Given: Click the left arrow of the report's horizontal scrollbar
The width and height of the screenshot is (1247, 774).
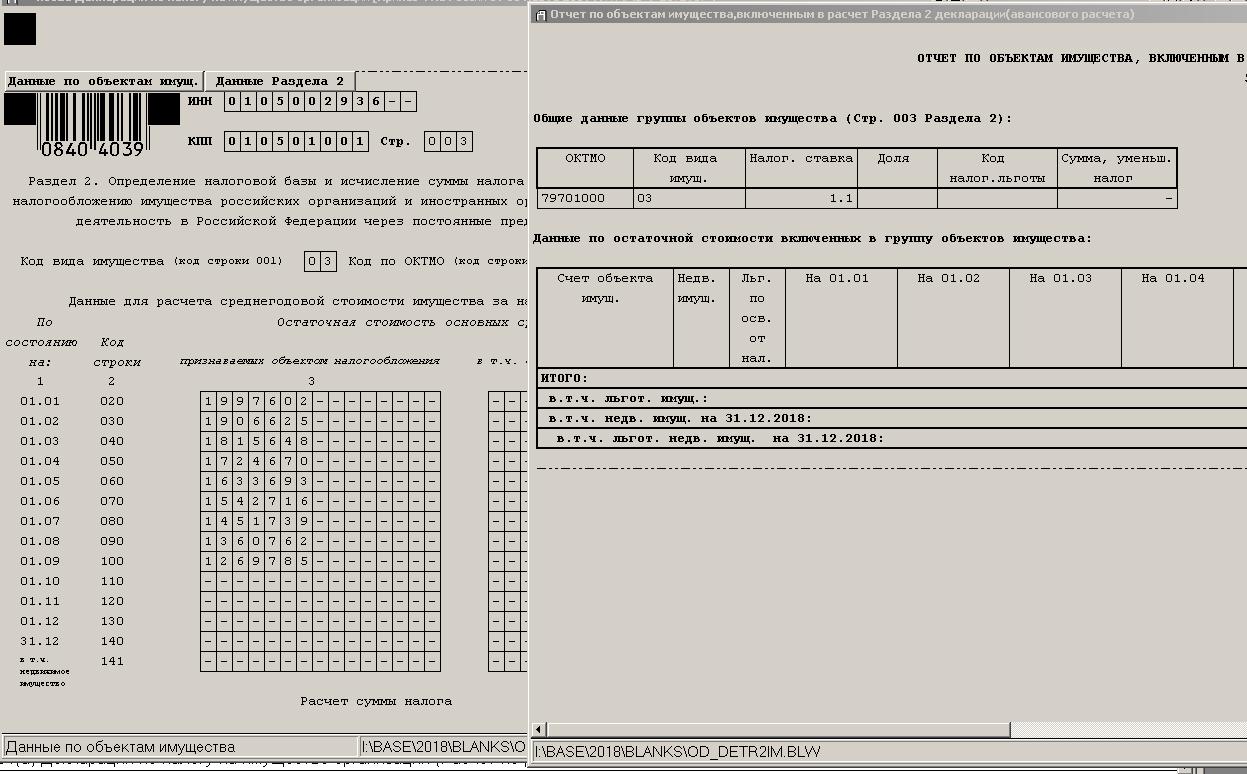Looking at the screenshot, I should pyautogui.click(x=540, y=730).
